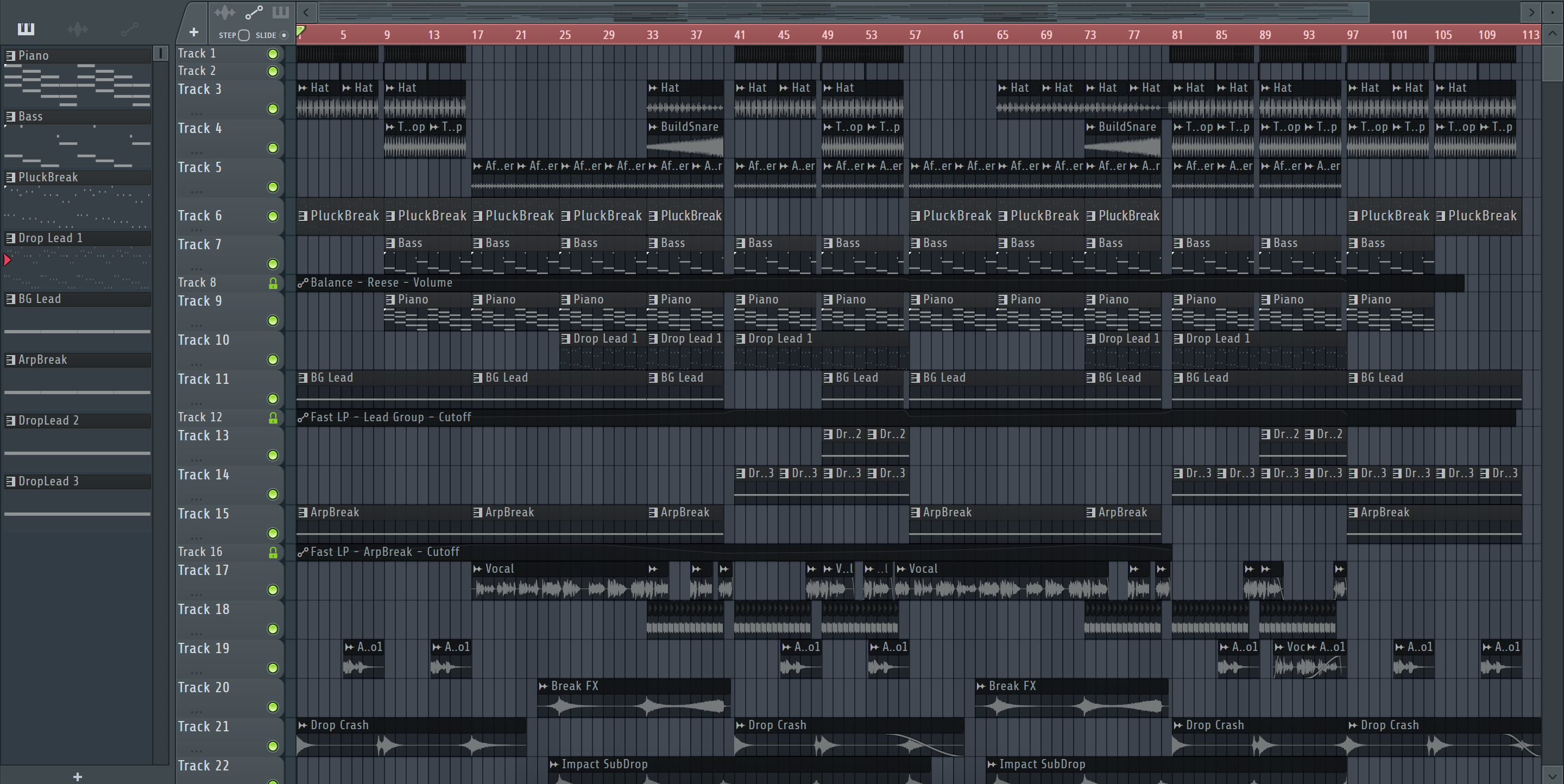
Task: Click the BG Lead pattern icon in picker
Action: (10, 299)
